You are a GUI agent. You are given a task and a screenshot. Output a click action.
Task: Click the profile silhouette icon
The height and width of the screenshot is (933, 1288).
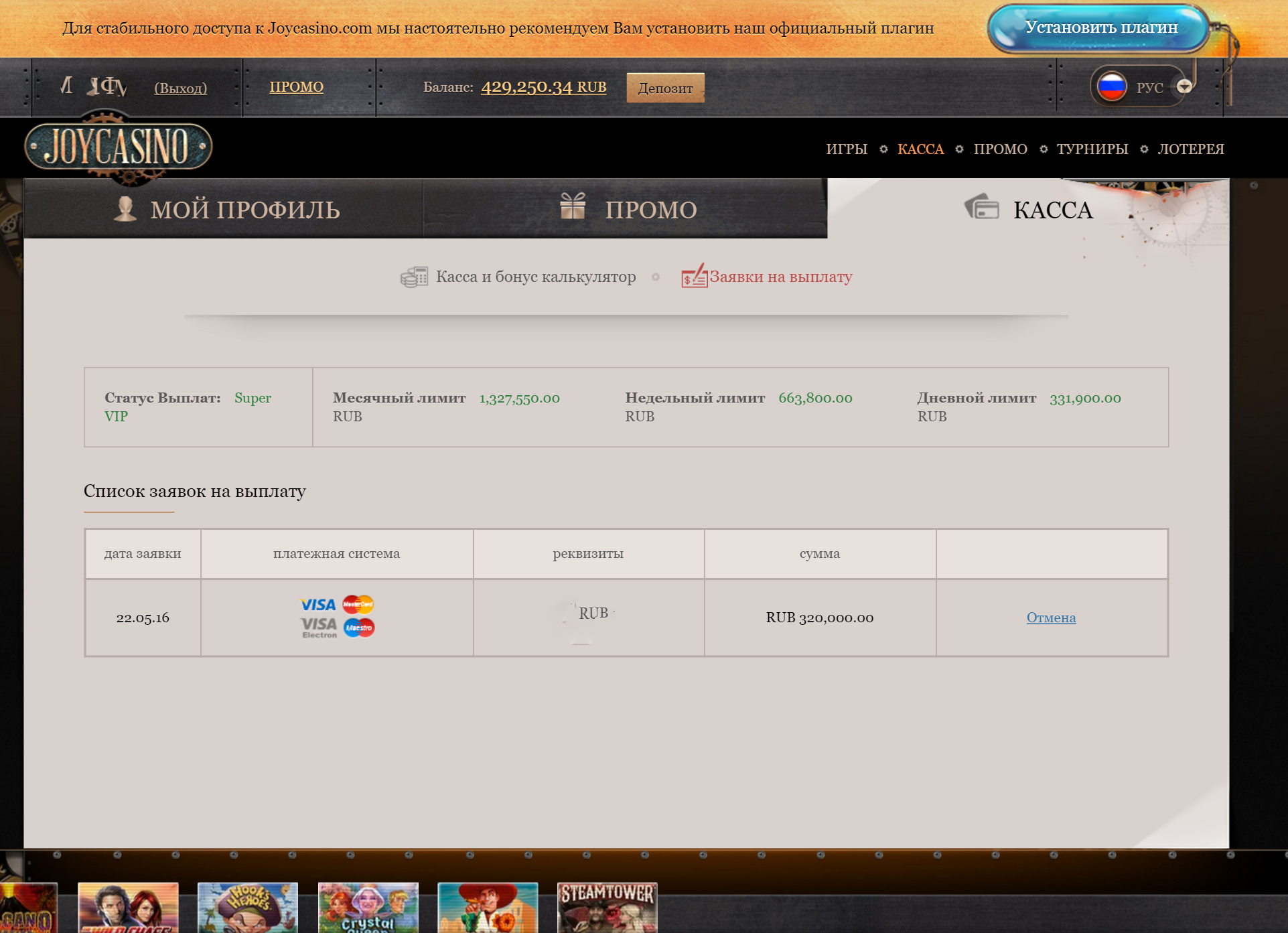click(125, 209)
